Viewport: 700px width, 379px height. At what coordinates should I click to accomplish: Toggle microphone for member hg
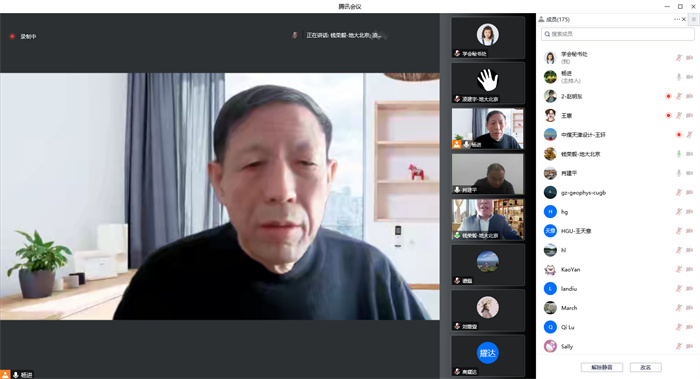tap(679, 212)
